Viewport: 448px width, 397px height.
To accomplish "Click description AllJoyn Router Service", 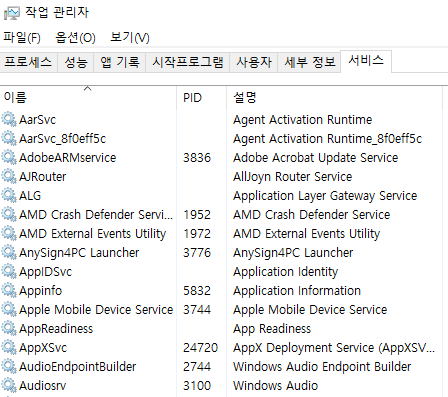I will pos(293,176).
